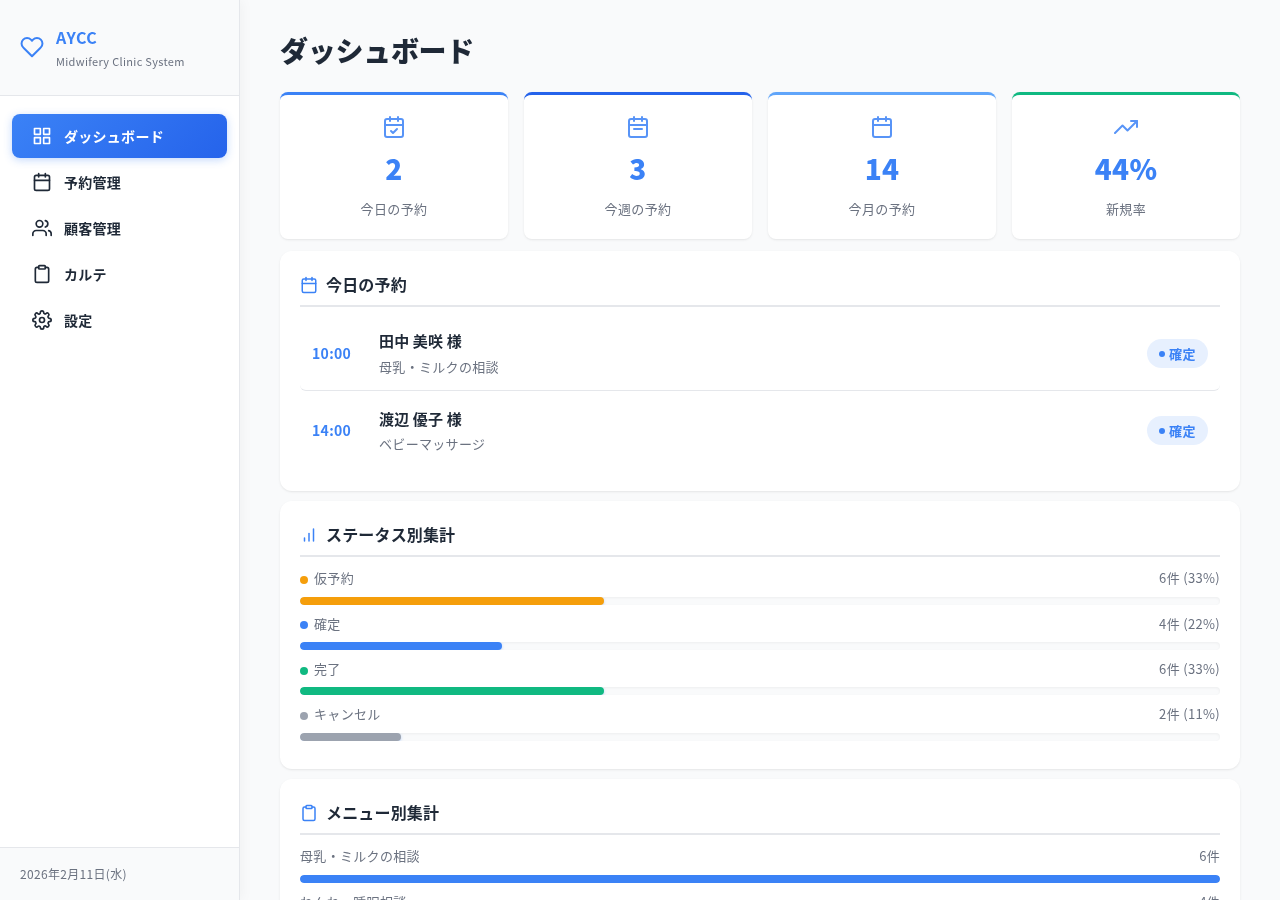Viewport: 1280px width, 900px height.
Task: Open 顧客管理 via the people icon
Action: pyautogui.click(x=41, y=228)
